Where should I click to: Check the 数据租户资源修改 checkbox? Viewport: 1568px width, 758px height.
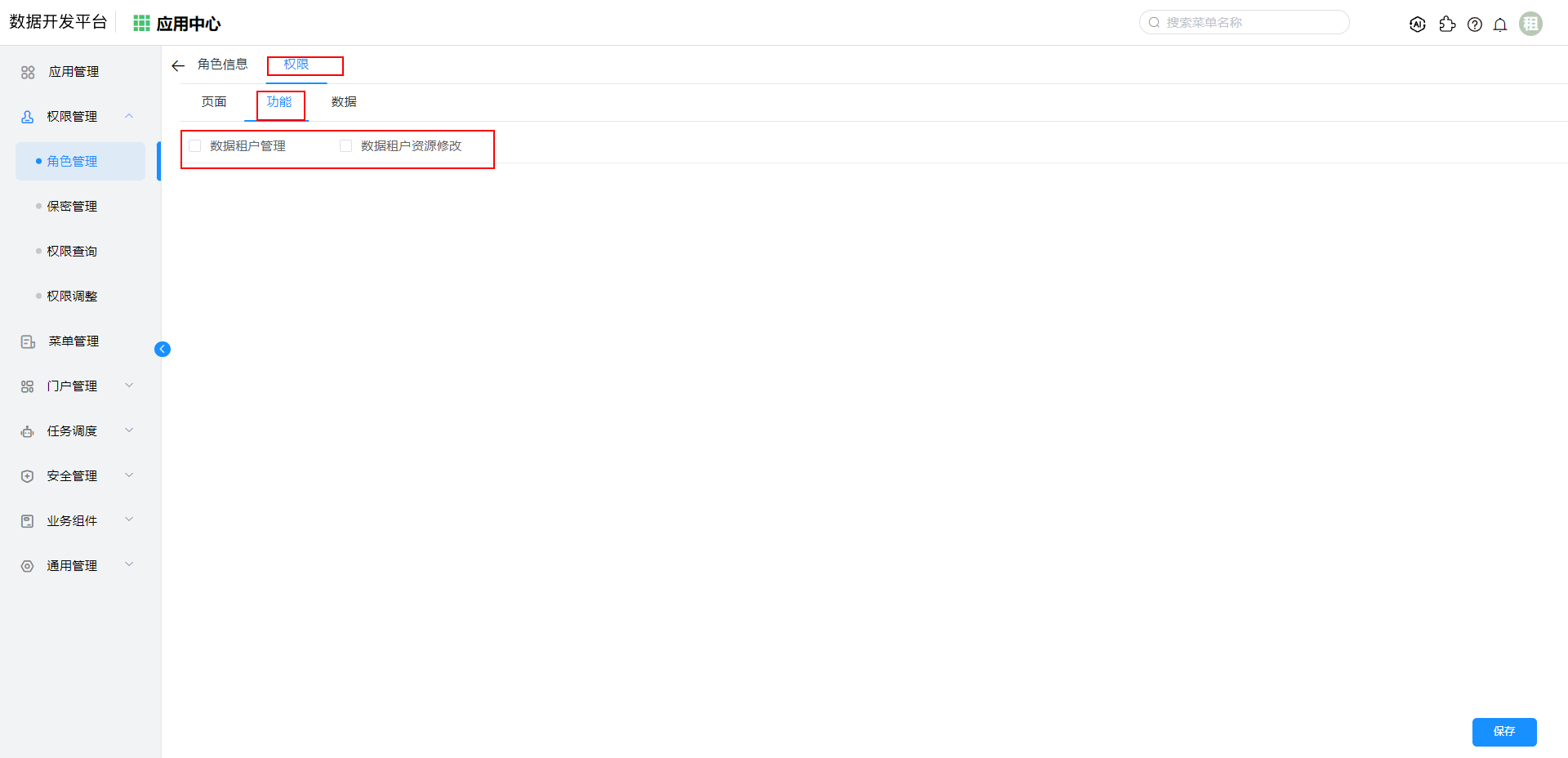tap(346, 146)
